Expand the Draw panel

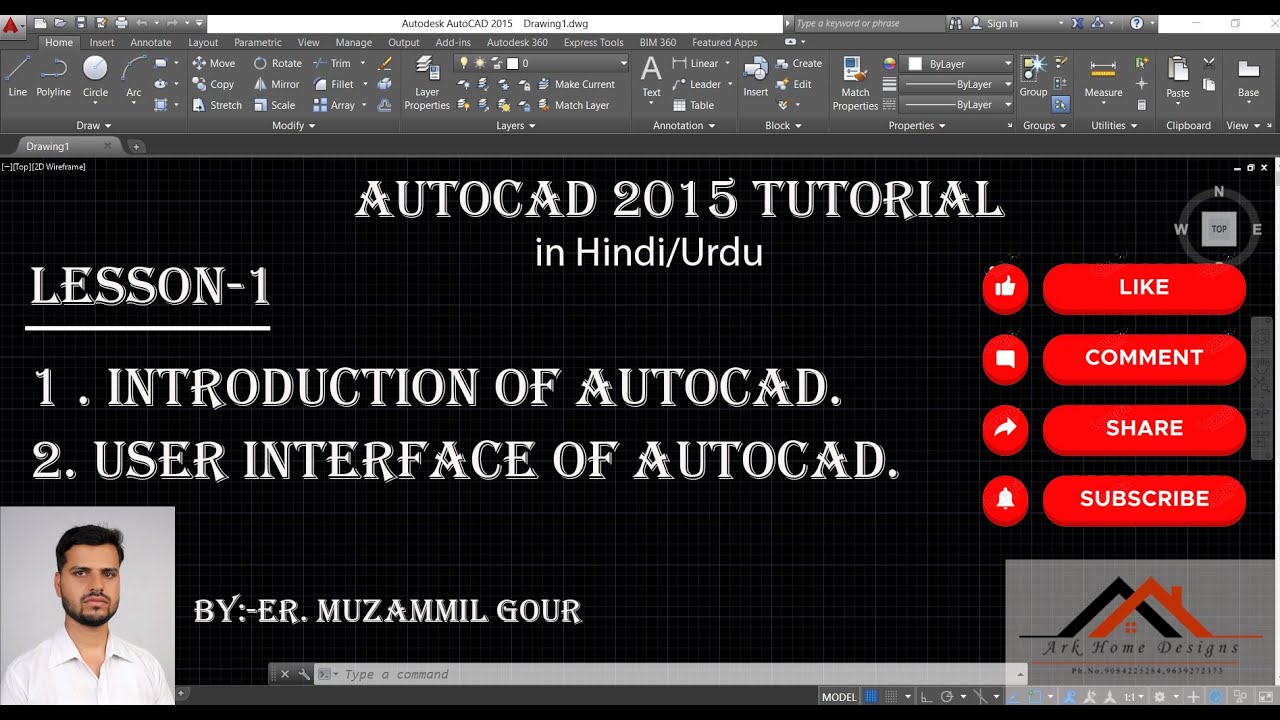pos(94,126)
